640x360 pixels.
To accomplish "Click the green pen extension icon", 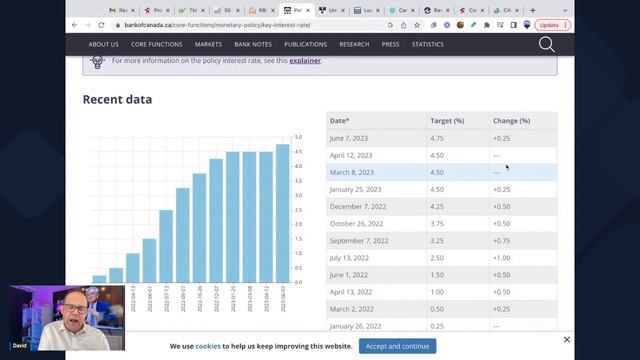I will point(473,25).
